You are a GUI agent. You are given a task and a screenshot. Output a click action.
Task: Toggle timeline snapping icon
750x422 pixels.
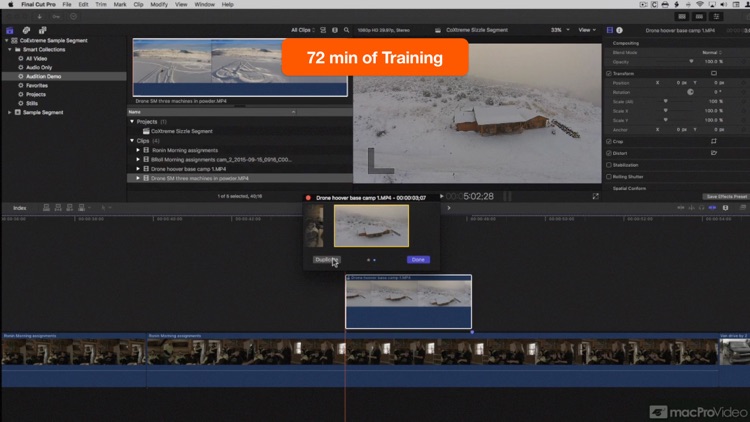tap(713, 208)
